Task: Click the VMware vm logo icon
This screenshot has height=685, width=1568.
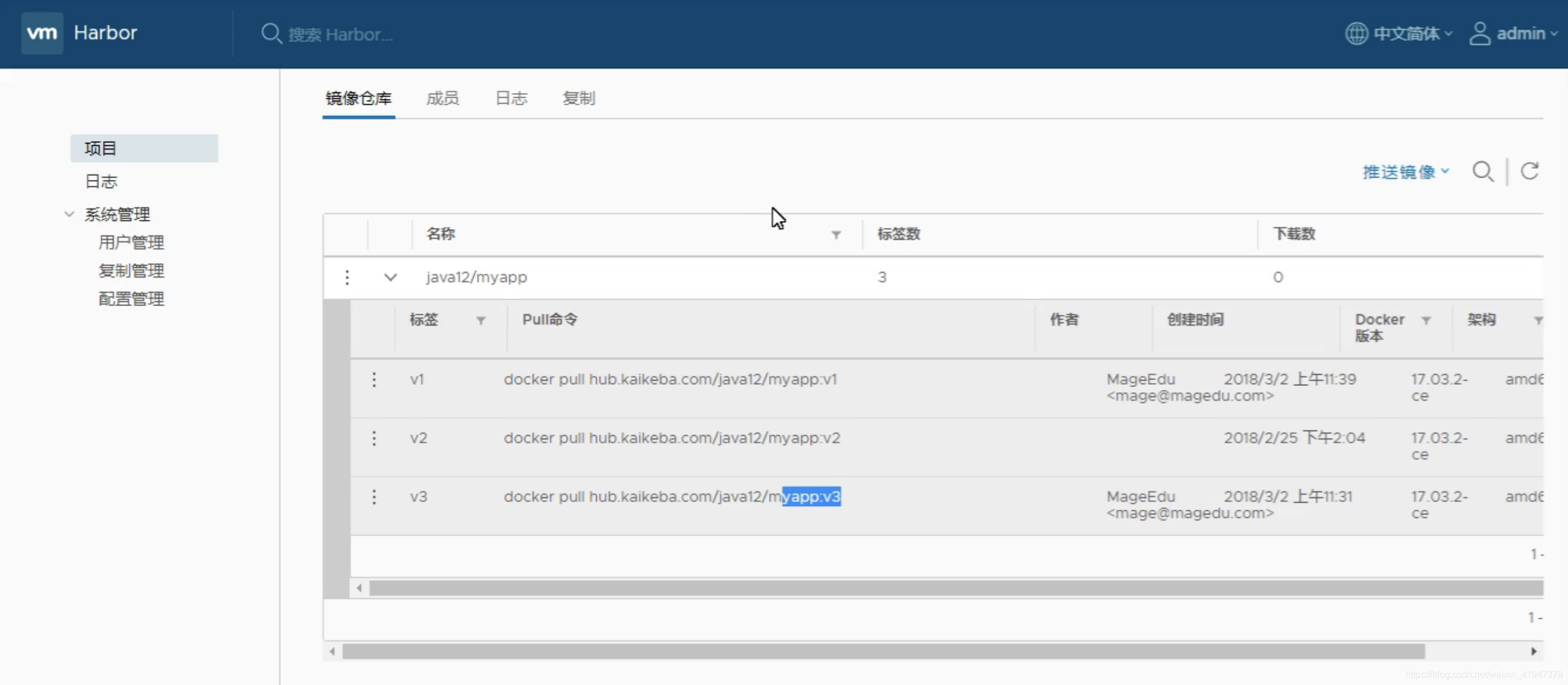Action: (x=42, y=33)
